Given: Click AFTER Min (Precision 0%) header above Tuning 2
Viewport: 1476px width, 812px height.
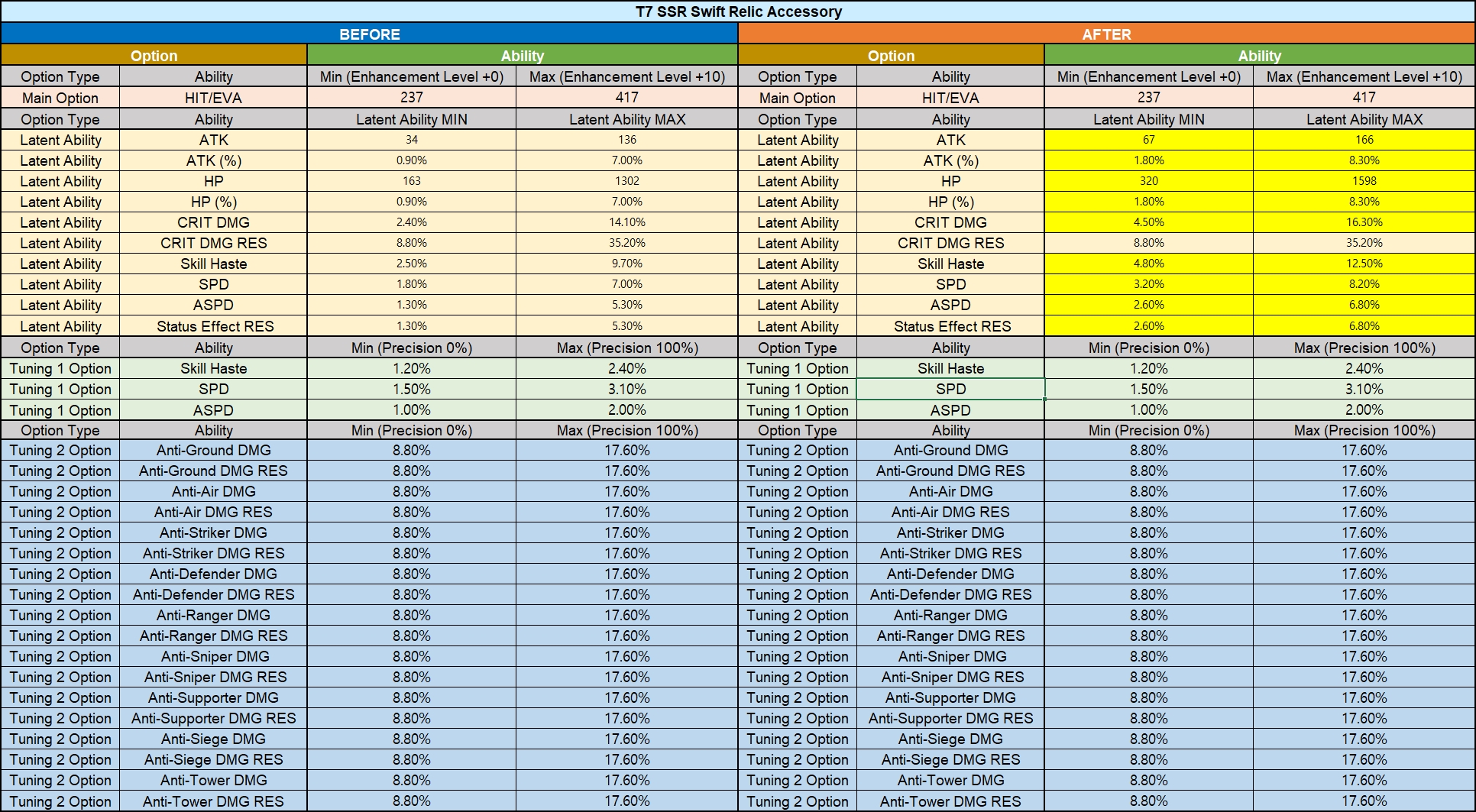Looking at the screenshot, I should coord(1148,430).
